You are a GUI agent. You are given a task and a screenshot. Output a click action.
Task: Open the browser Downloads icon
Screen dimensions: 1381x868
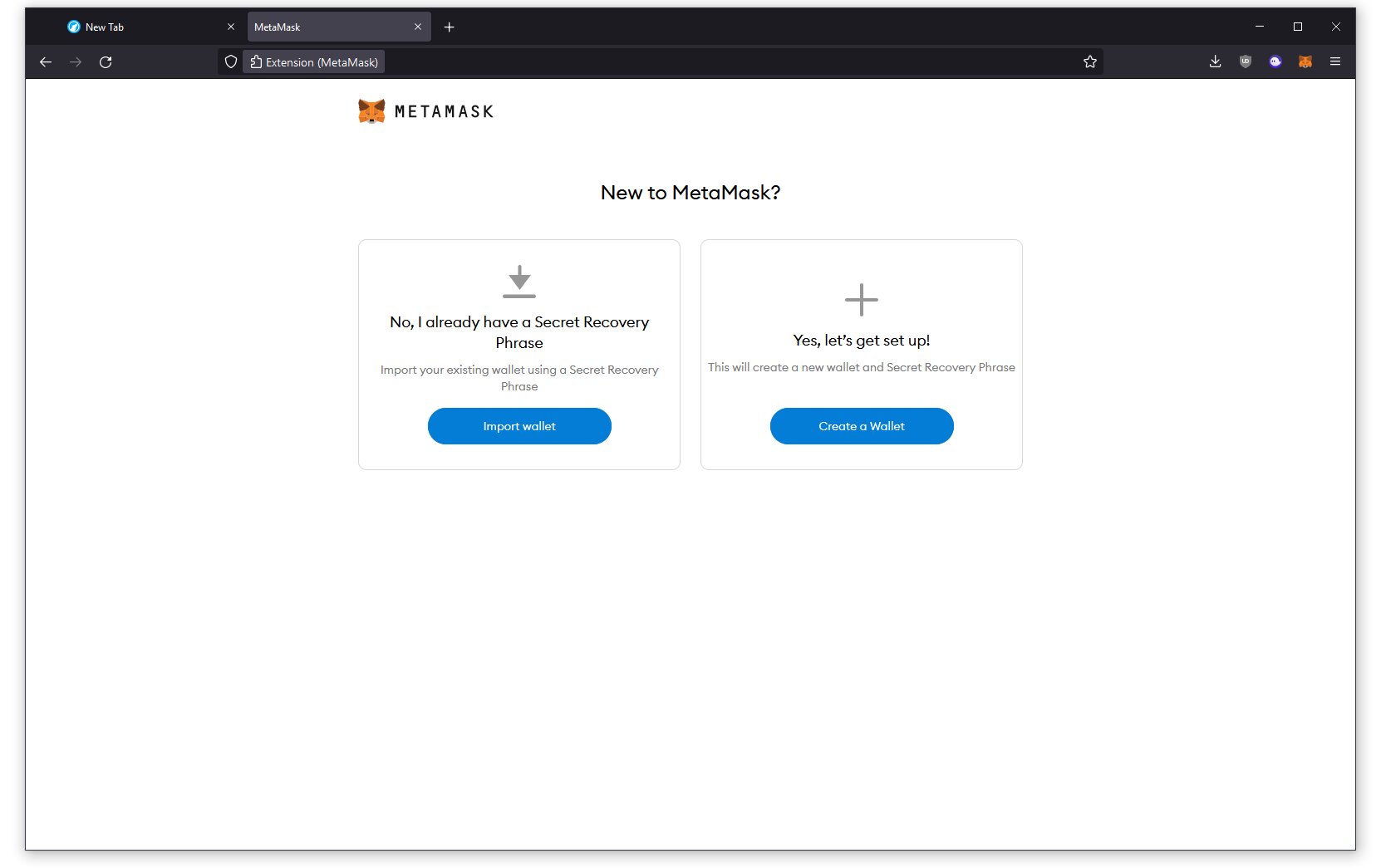tap(1215, 61)
